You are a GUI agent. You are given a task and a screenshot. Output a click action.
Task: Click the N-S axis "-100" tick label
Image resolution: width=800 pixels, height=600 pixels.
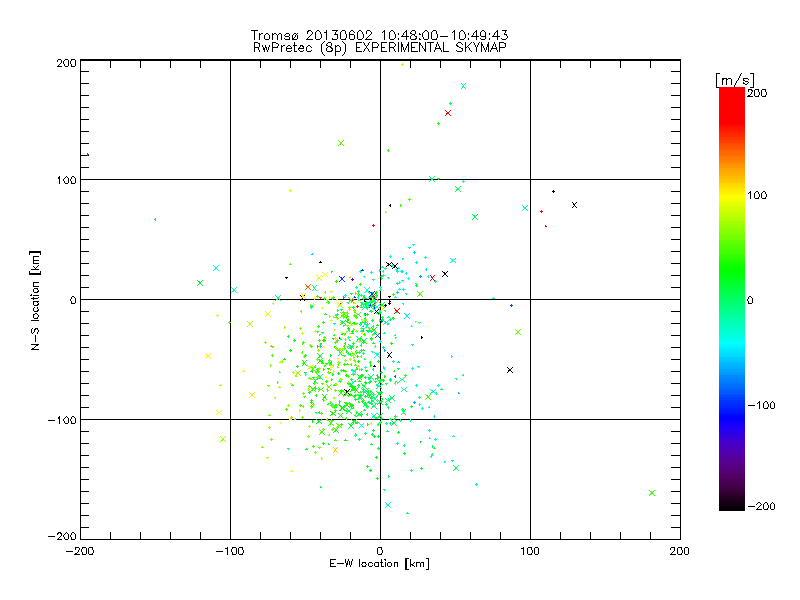click(62, 420)
